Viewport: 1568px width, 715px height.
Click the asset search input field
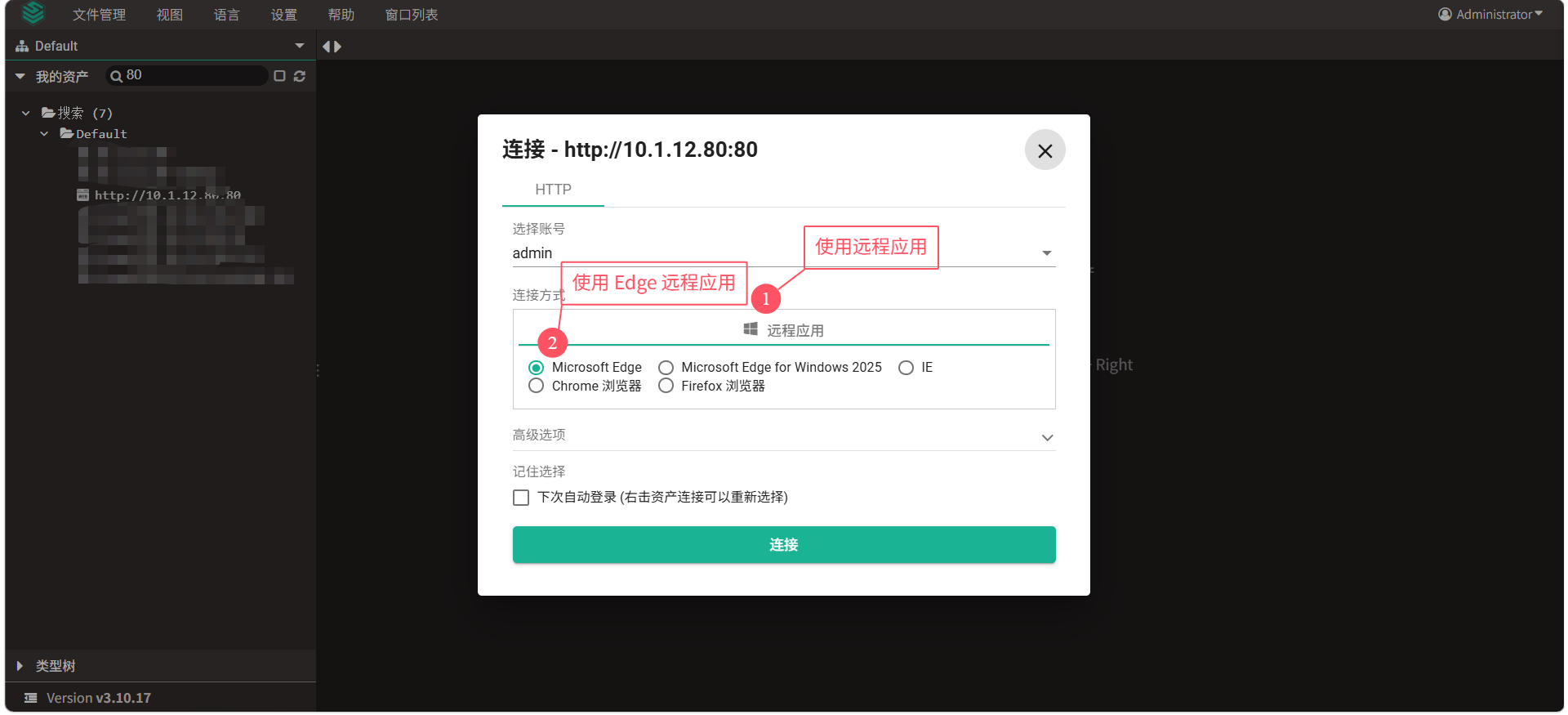pos(194,75)
